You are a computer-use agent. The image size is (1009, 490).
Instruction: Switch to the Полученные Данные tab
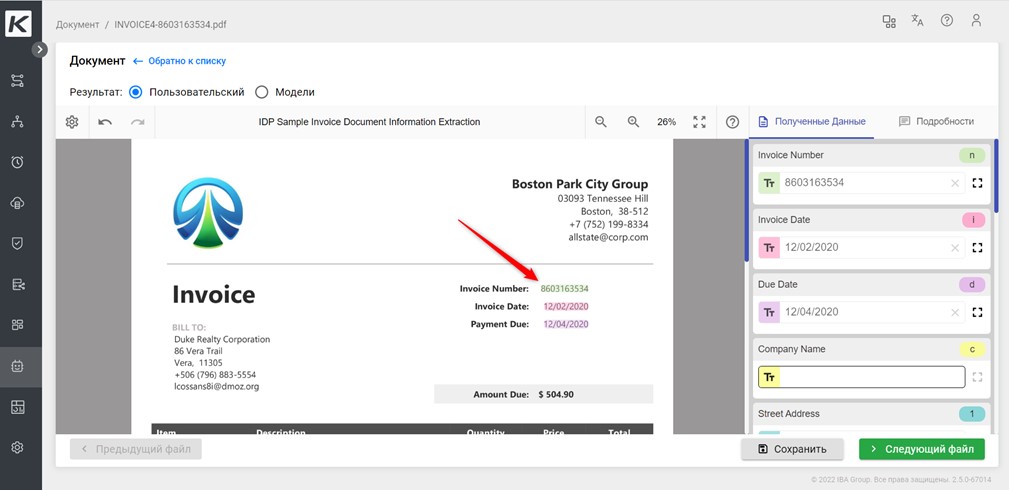click(811, 121)
